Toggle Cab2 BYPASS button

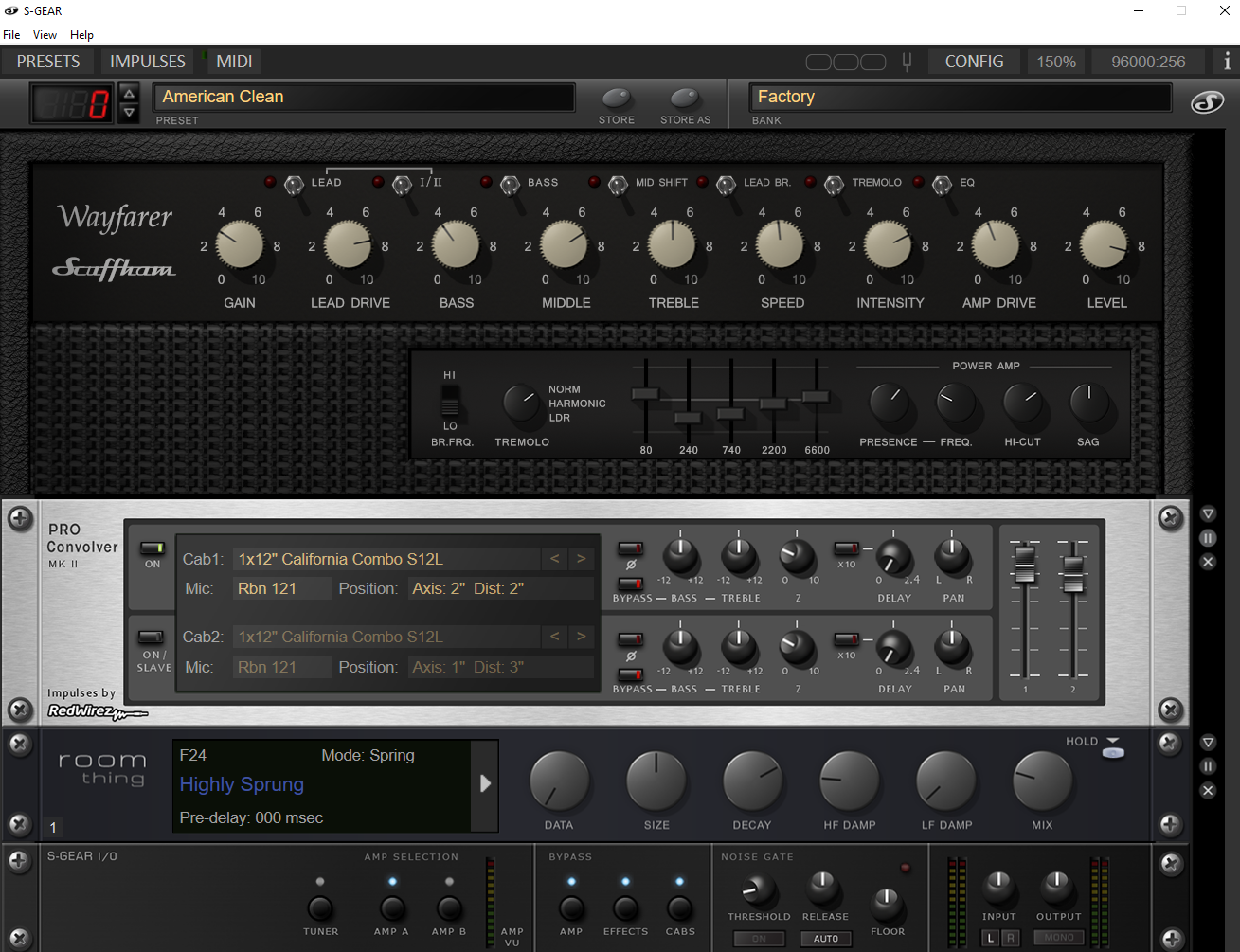click(630, 675)
